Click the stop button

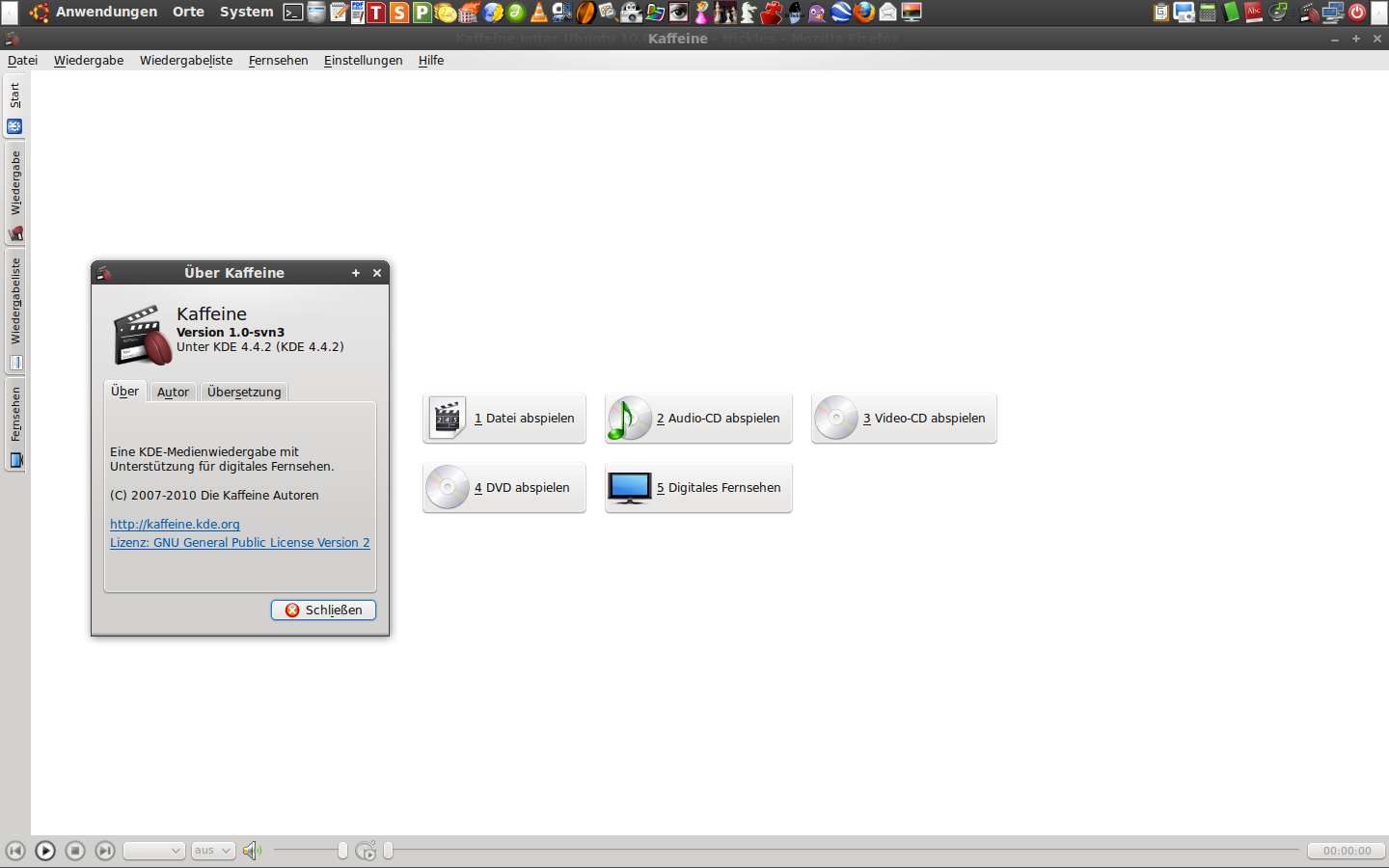[75, 851]
